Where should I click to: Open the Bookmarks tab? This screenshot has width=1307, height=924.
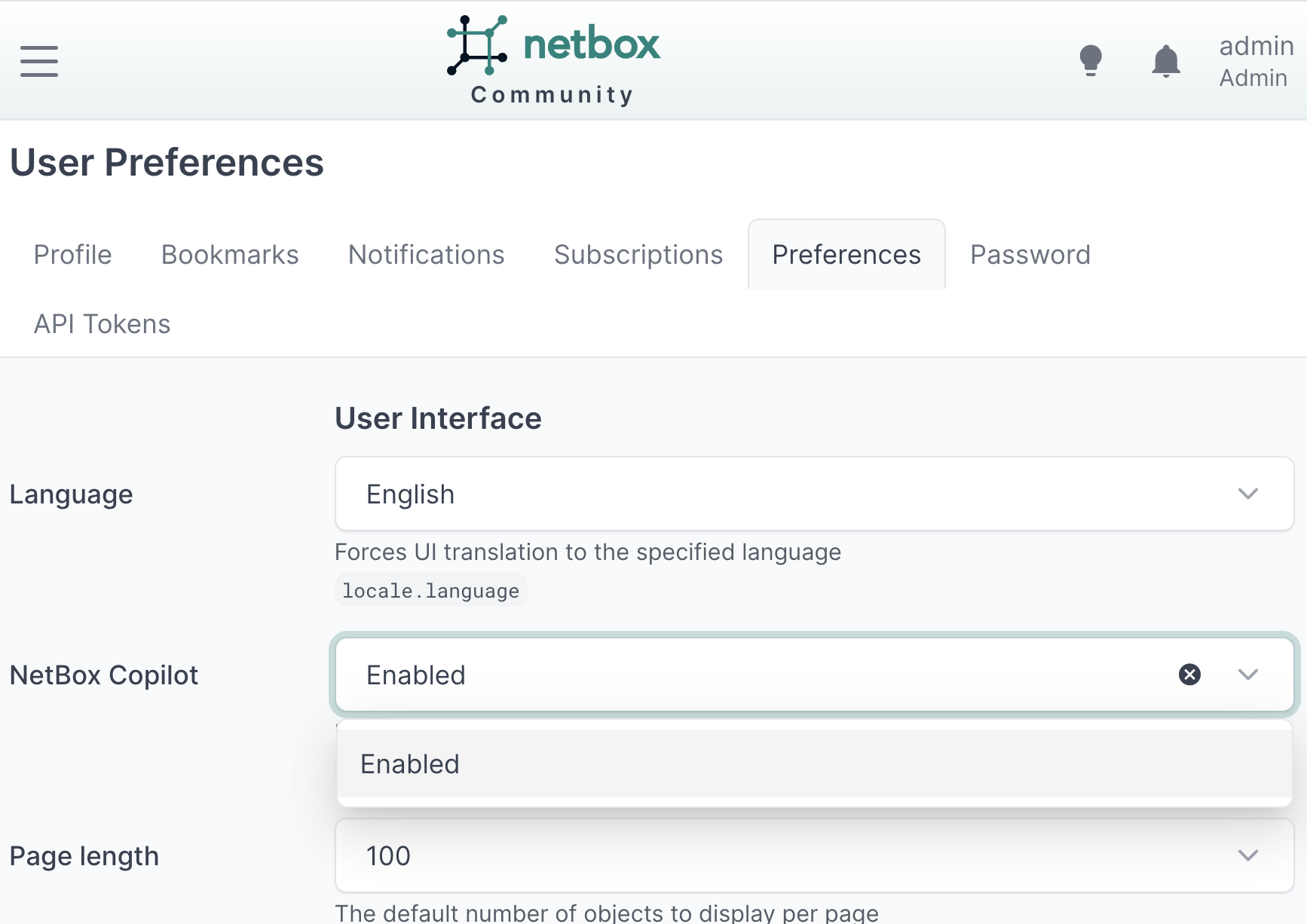229,254
